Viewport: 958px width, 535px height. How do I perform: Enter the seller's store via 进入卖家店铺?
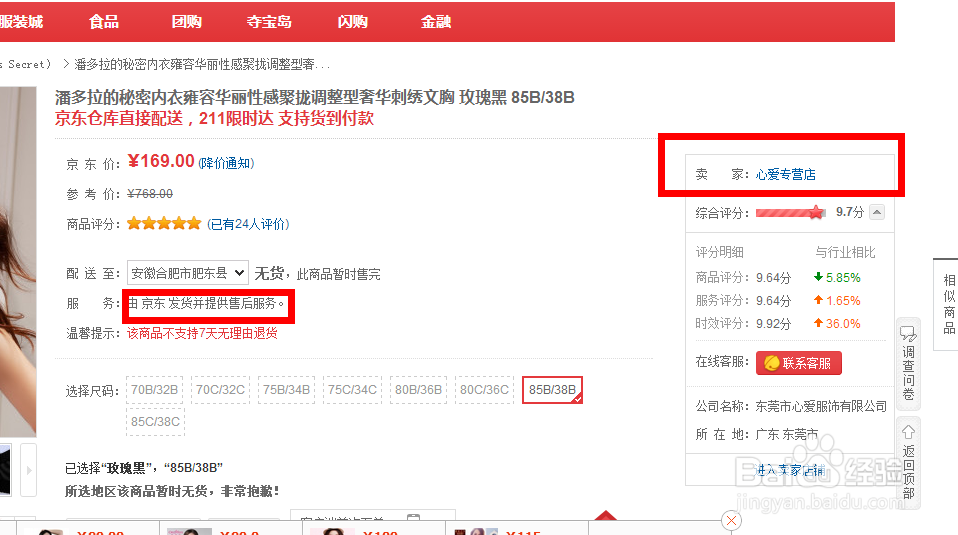[x=790, y=470]
